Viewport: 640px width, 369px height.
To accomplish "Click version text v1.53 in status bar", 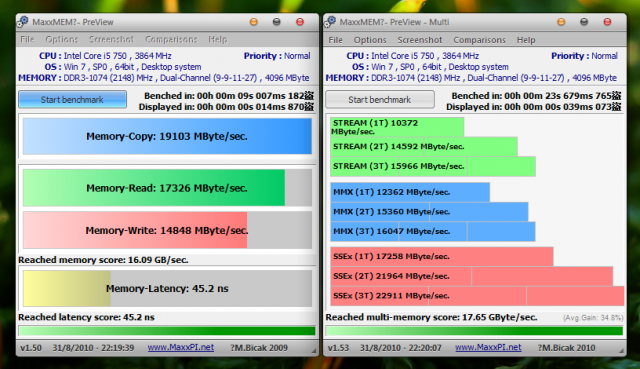I will click(x=338, y=348).
